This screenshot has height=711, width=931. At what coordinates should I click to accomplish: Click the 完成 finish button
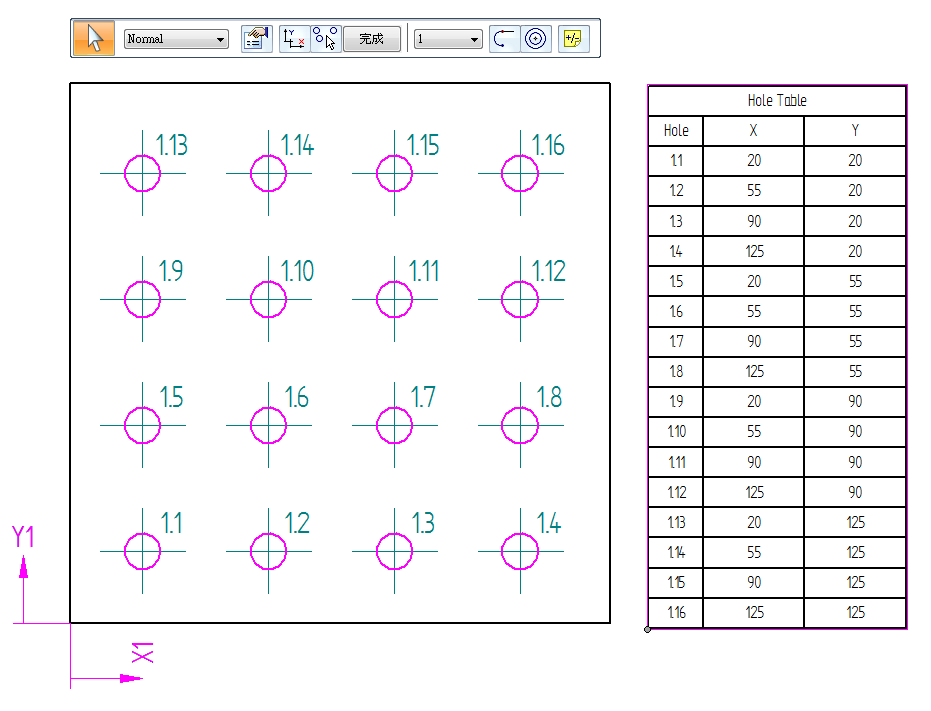(372, 39)
